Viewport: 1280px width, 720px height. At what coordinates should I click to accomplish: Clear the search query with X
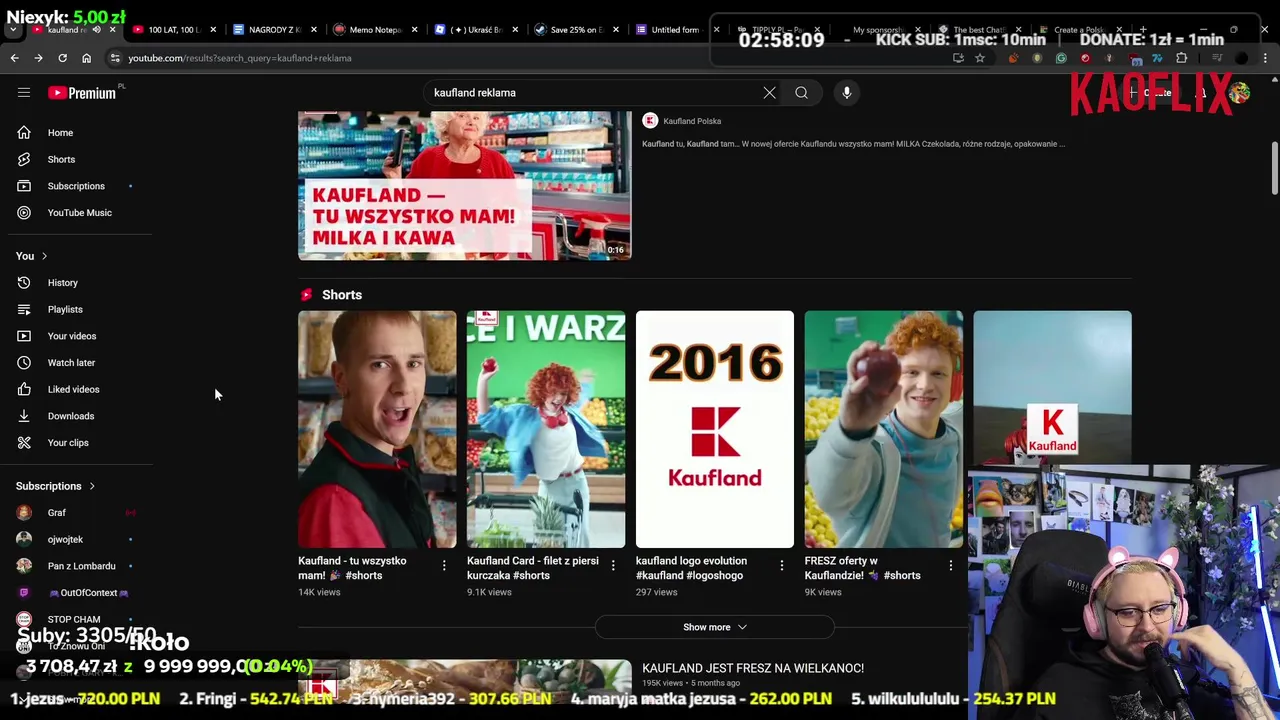[769, 93]
